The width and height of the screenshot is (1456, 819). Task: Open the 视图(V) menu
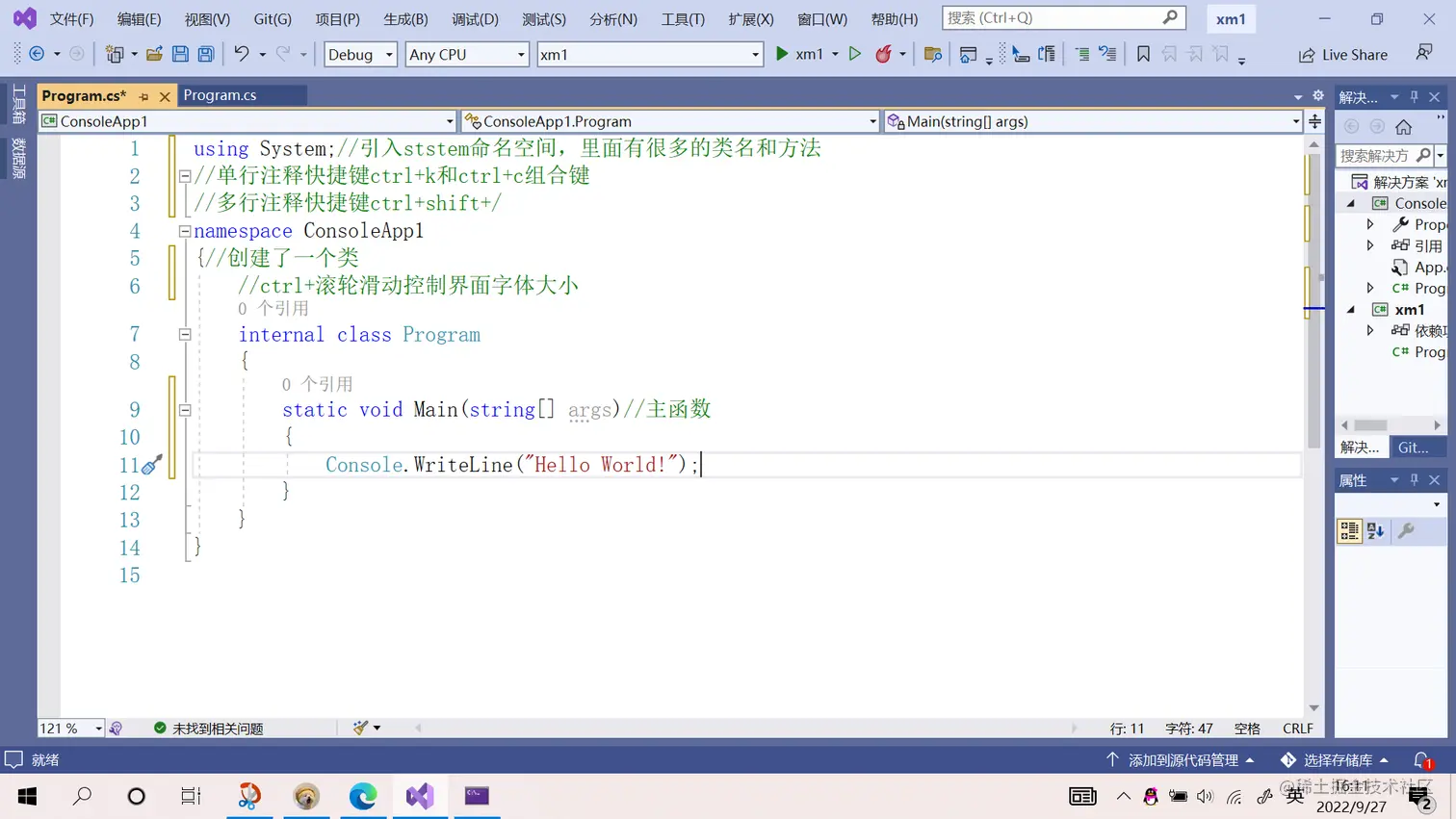point(207,19)
